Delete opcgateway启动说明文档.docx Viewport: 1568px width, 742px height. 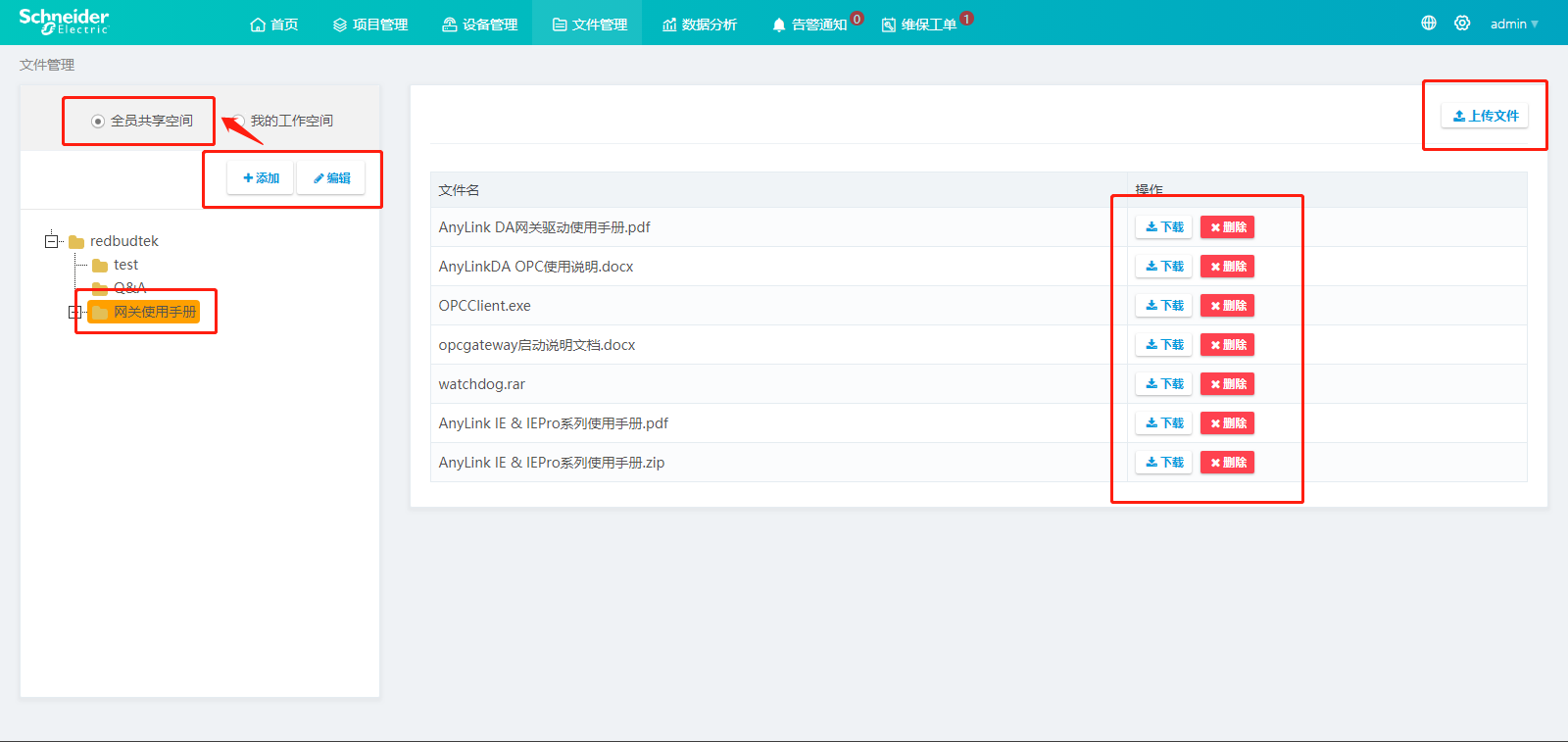pos(1228,345)
